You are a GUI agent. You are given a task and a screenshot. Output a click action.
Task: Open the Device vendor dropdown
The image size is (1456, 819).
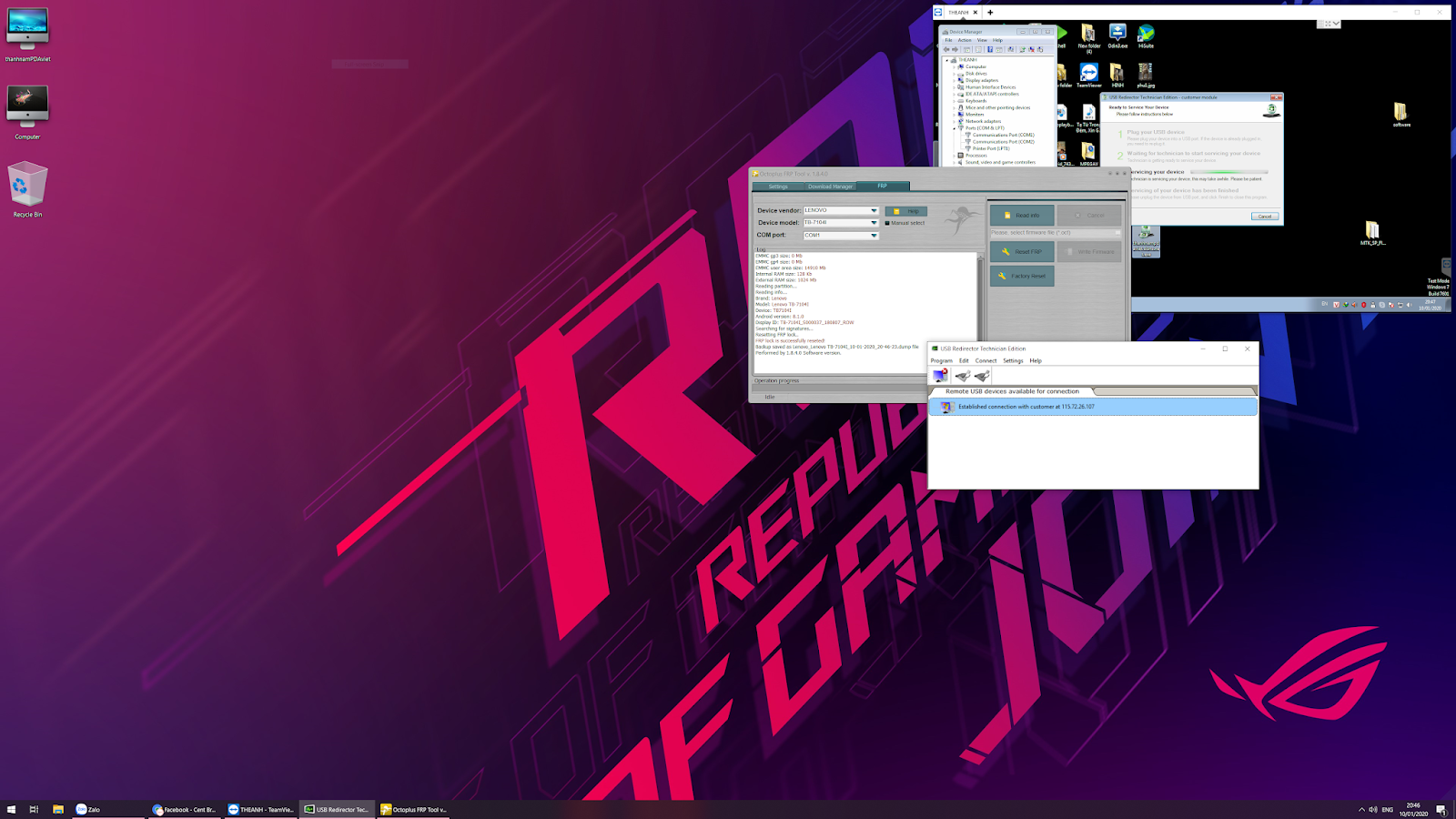coord(874,210)
